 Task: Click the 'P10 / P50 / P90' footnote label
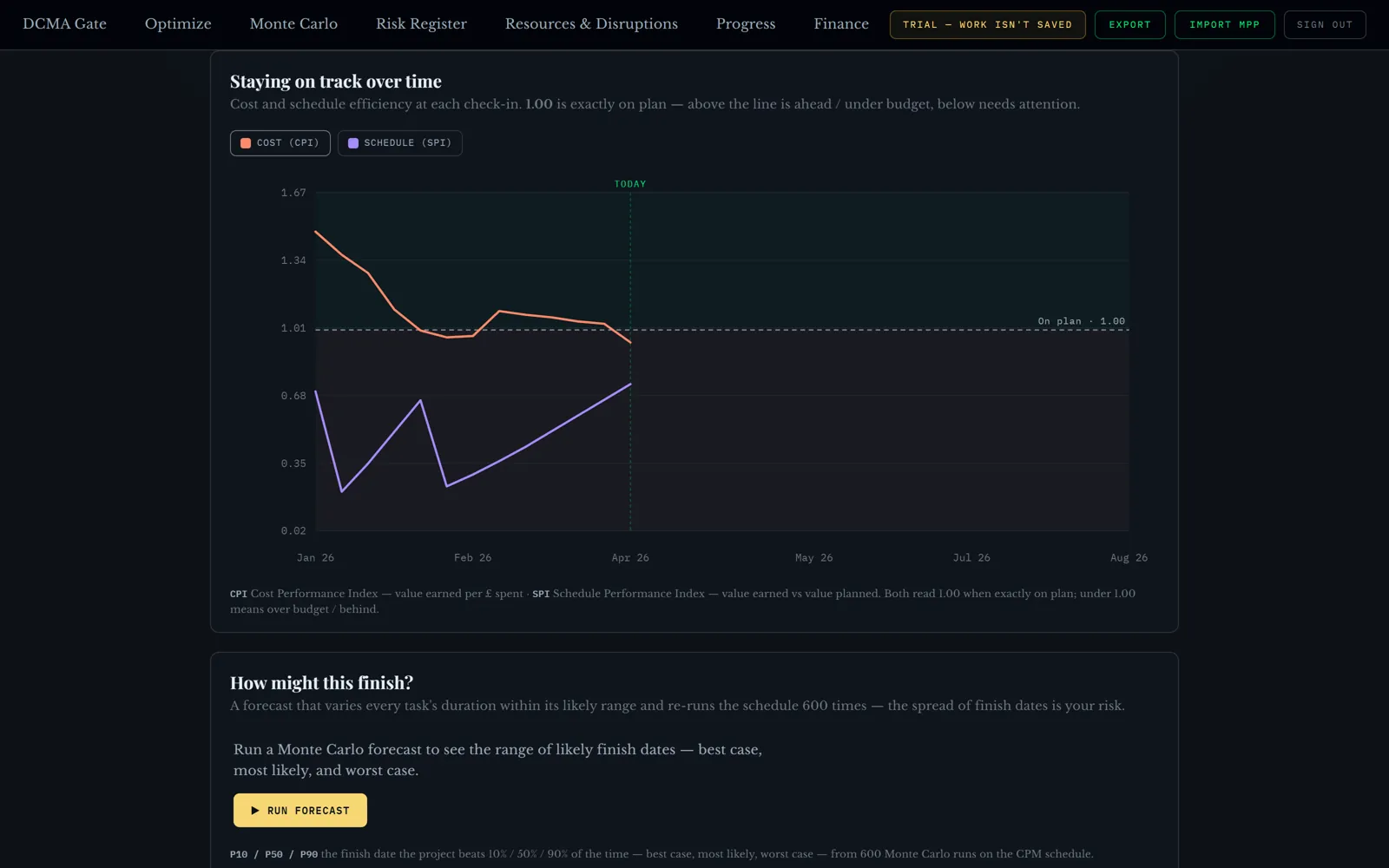tap(273, 854)
